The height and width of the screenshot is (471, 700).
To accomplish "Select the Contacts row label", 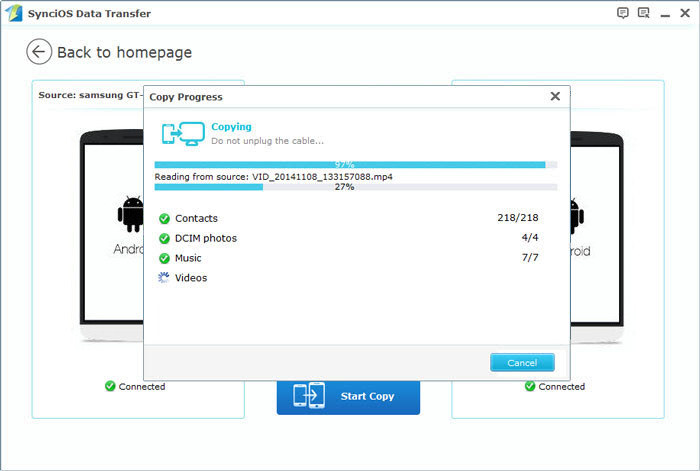I will pyautogui.click(x=196, y=218).
